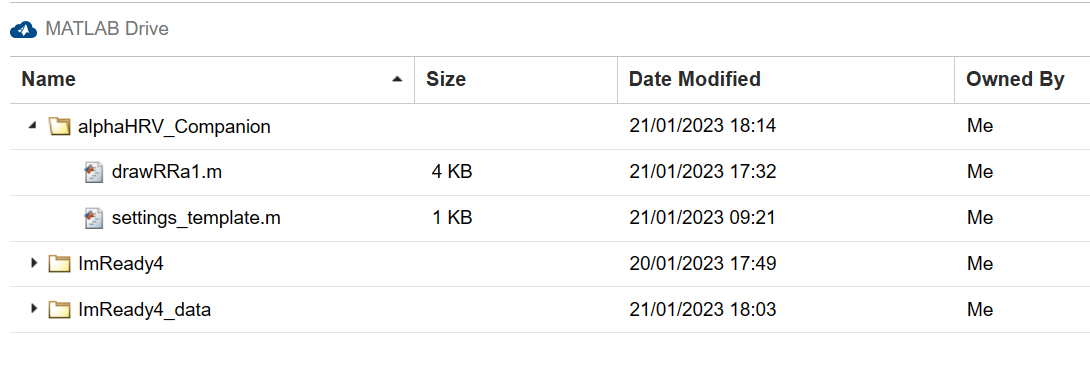Click the MATLAB Drive cloud icon

pos(24,29)
